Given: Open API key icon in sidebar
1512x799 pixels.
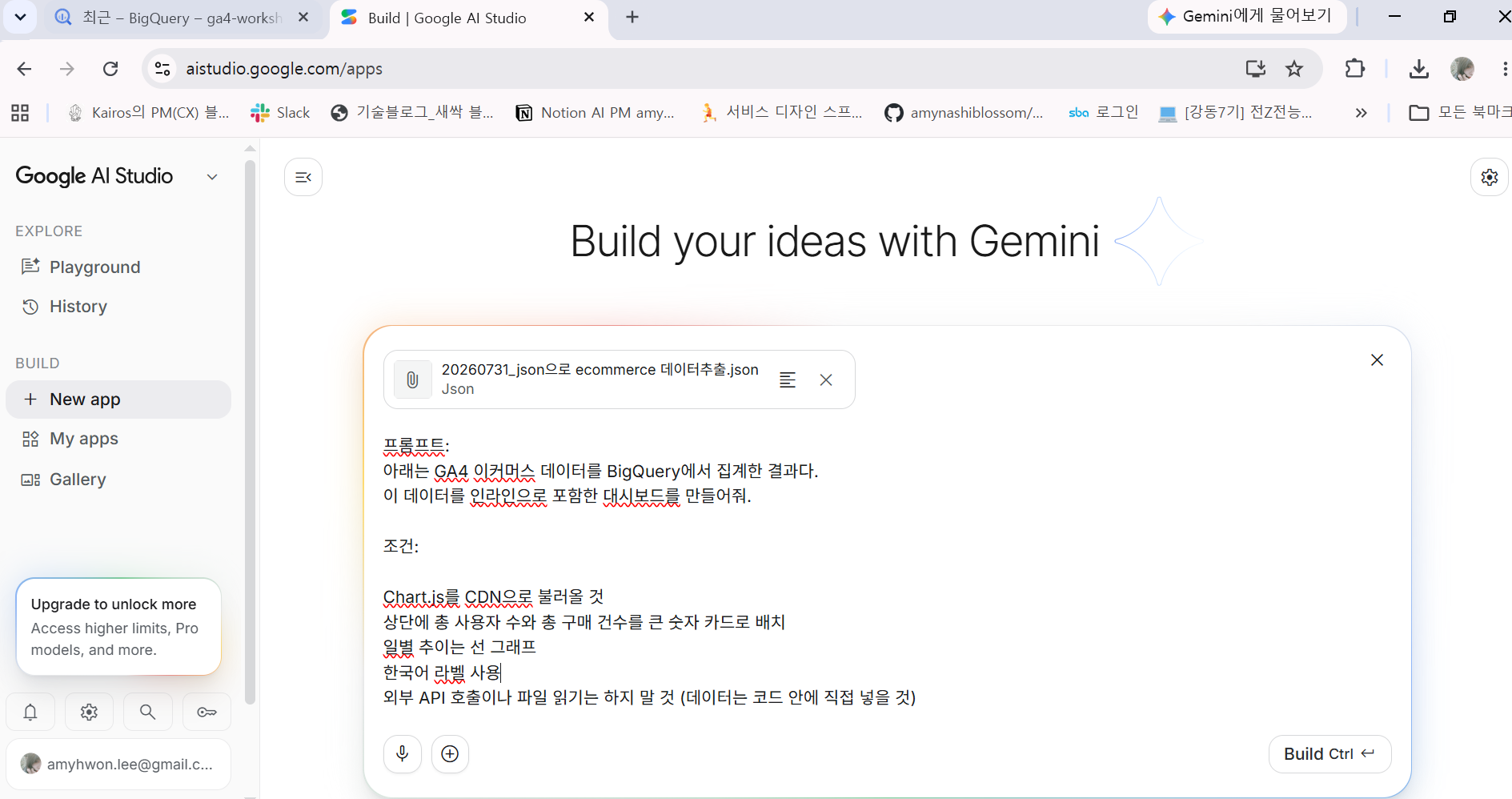Looking at the screenshot, I should (x=207, y=712).
